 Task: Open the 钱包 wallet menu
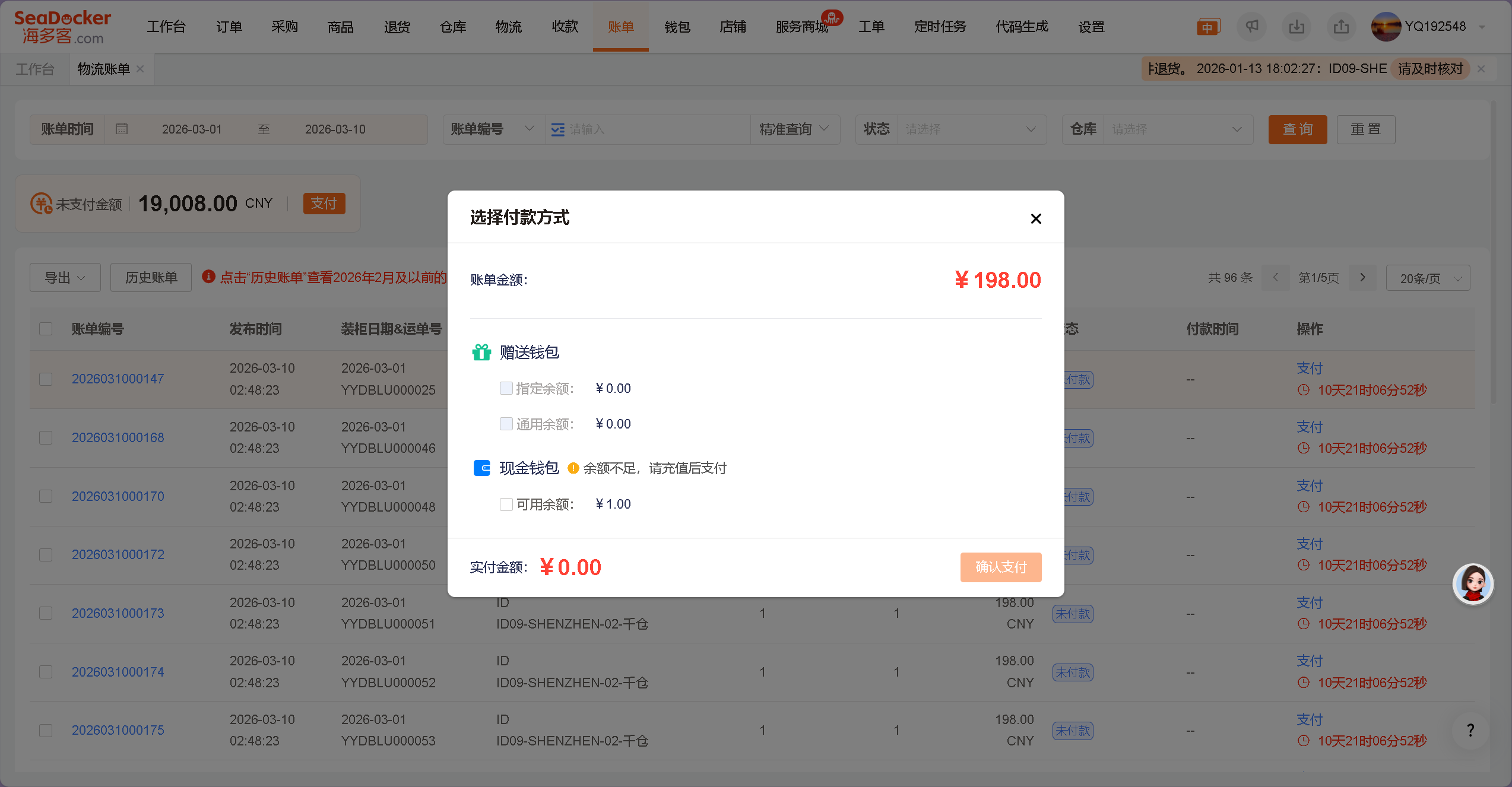[x=677, y=27]
